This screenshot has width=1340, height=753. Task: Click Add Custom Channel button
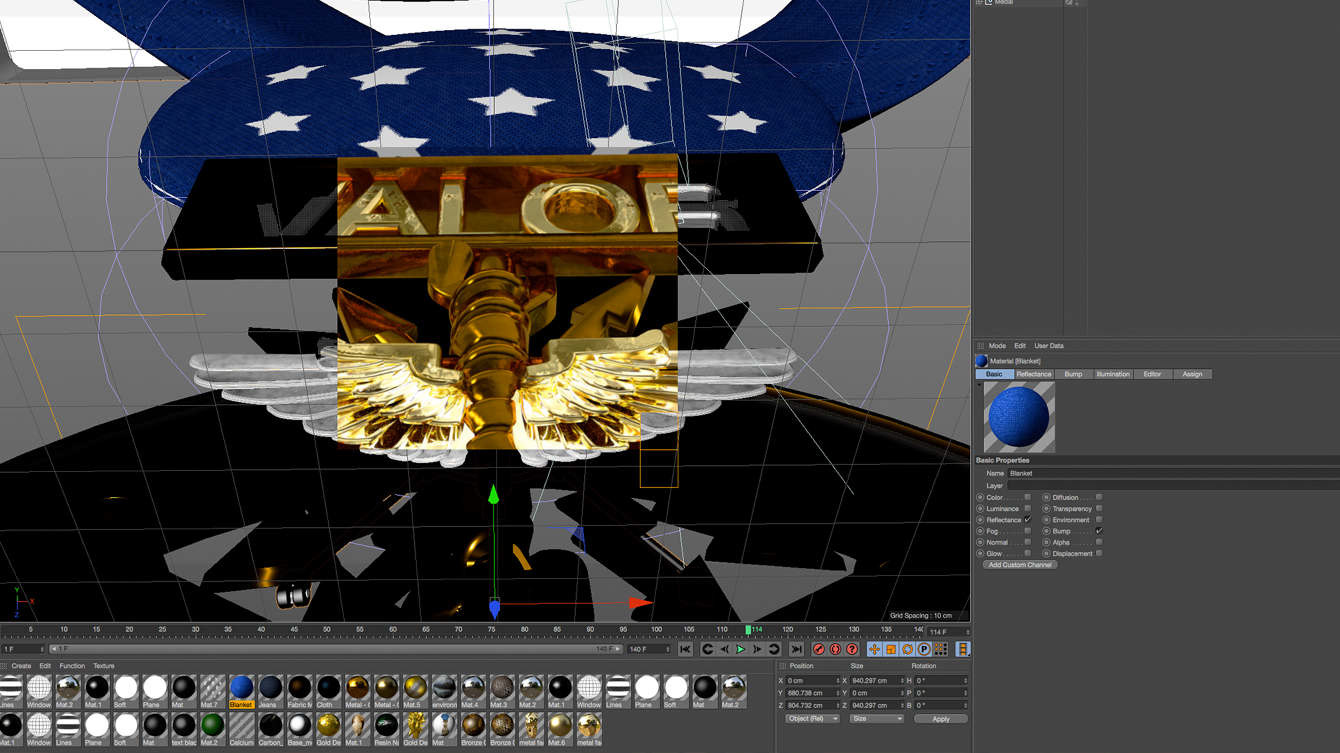(x=1020, y=565)
